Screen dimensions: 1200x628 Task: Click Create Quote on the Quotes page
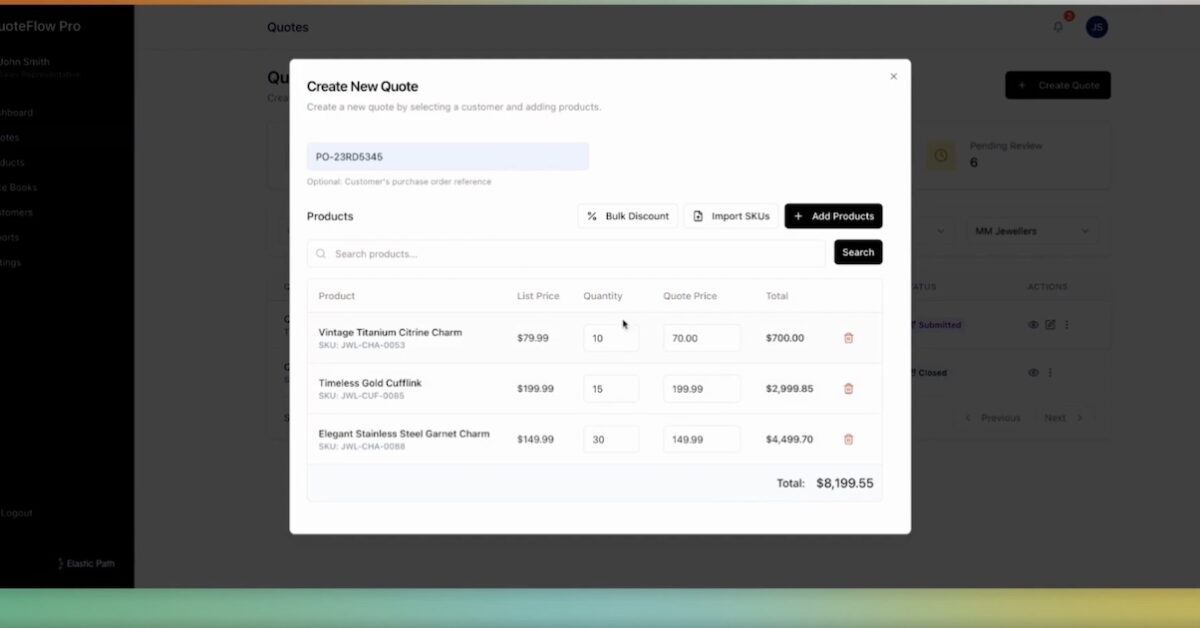coord(1058,85)
